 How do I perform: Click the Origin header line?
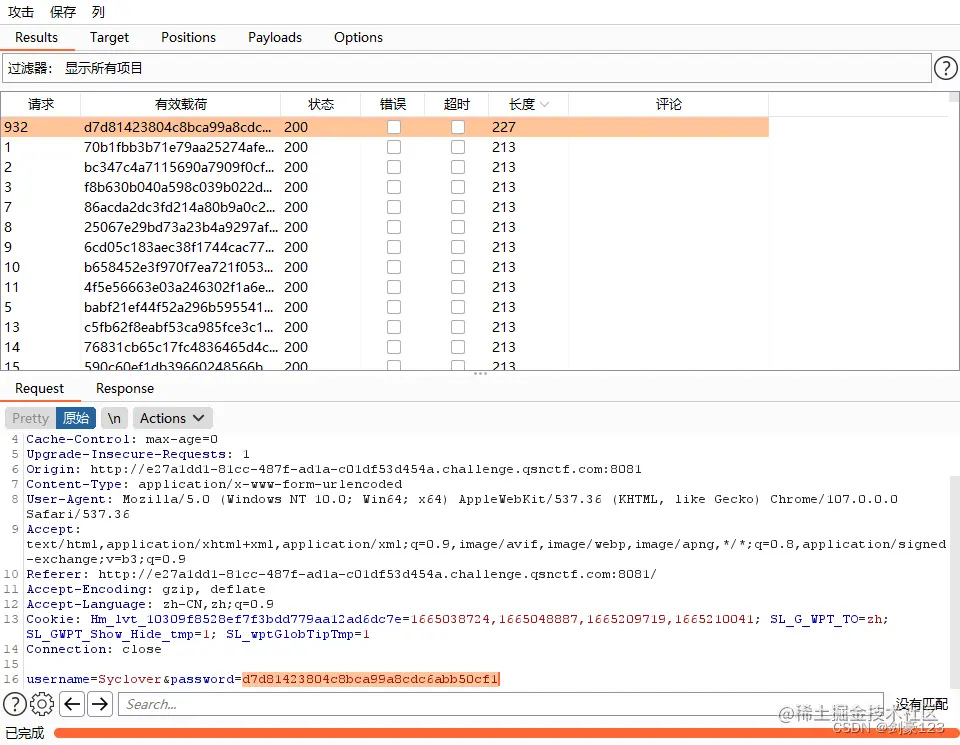click(334, 469)
